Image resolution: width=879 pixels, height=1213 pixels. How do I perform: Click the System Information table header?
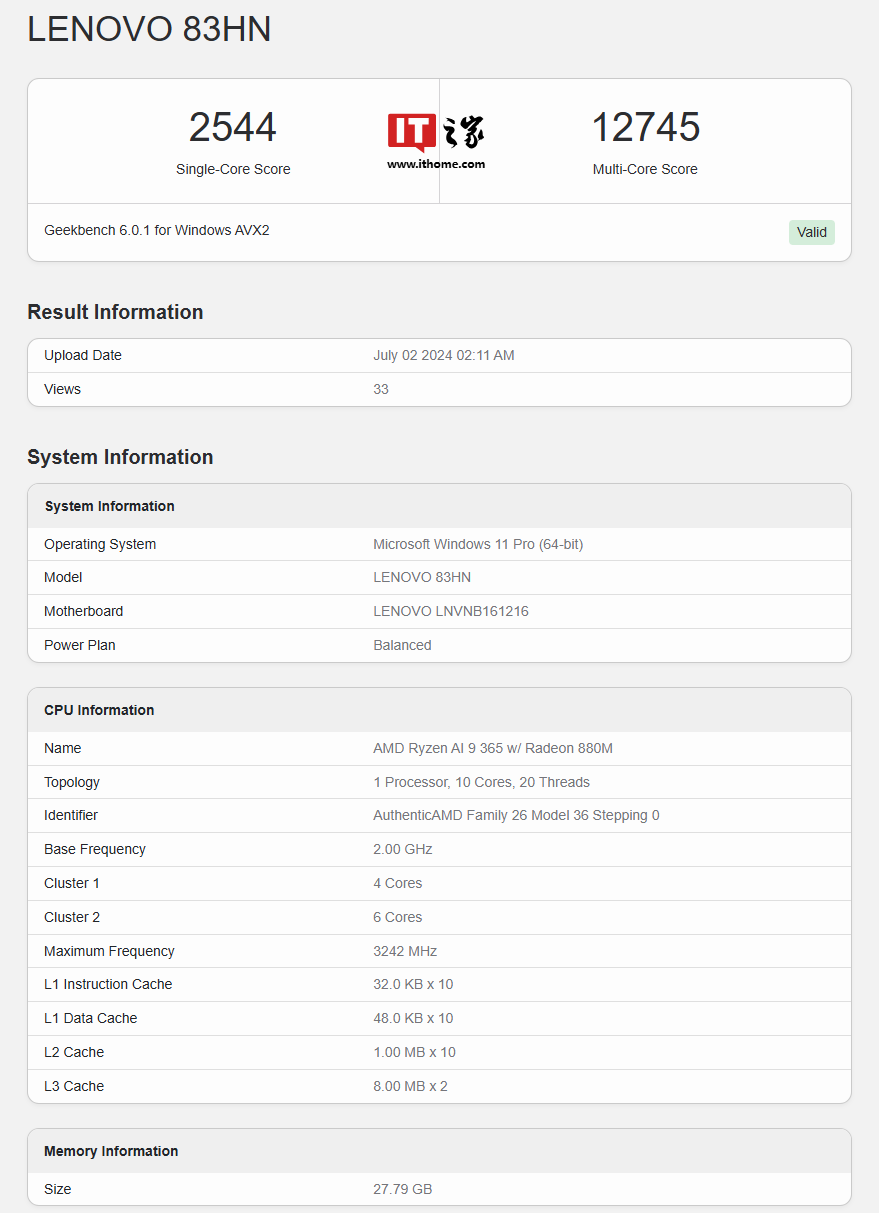pyautogui.click(x=110, y=506)
